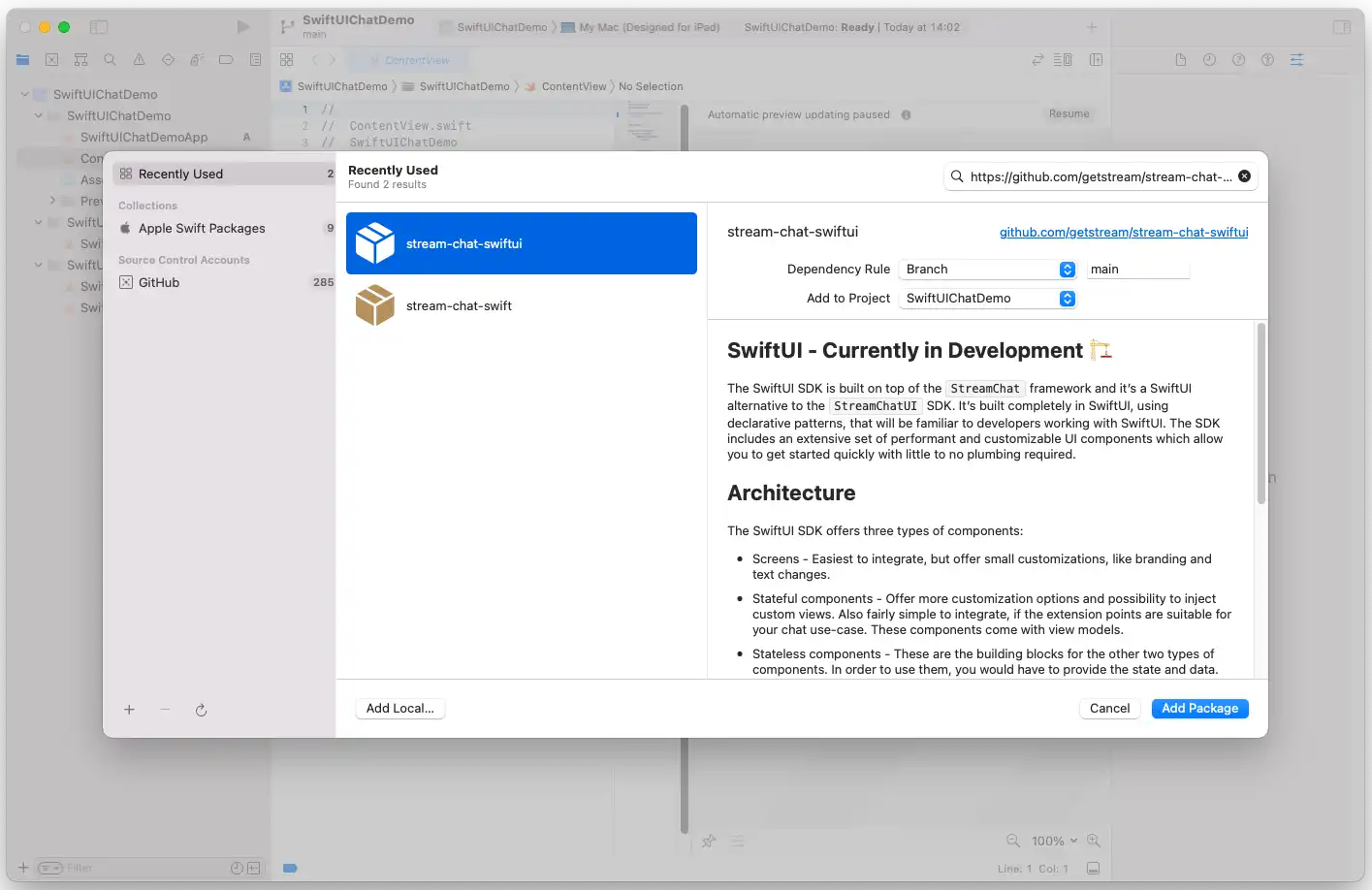
Task: Open Test navigator diamond icon
Action: pyautogui.click(x=168, y=60)
